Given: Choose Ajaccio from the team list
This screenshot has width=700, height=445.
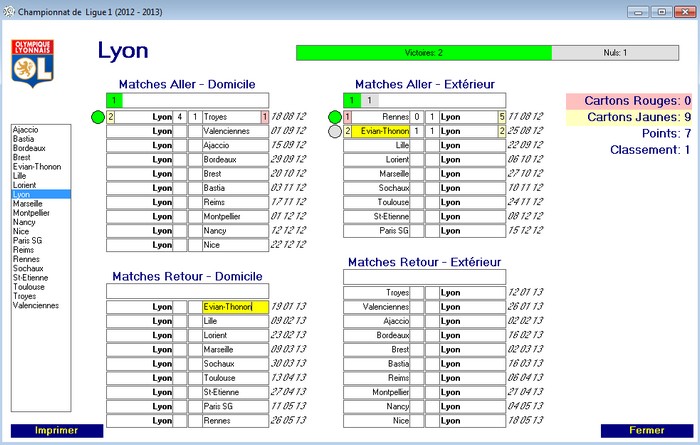Looking at the screenshot, I should [26, 130].
